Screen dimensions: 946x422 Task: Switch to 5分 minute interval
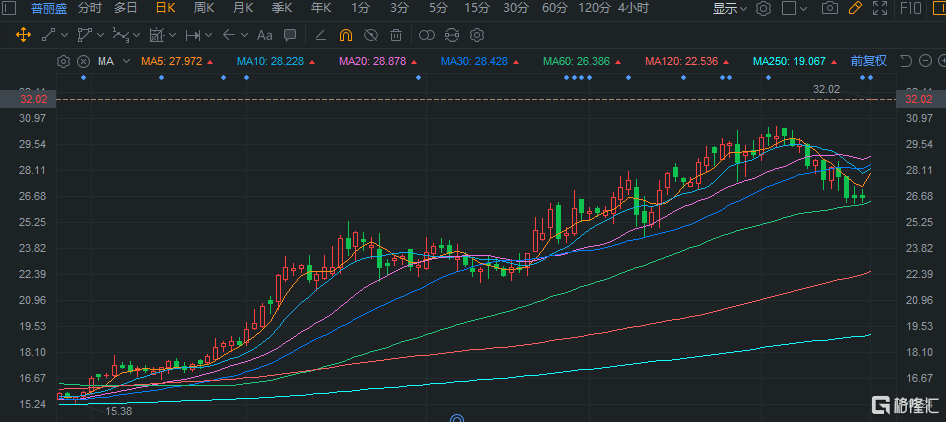coord(439,8)
